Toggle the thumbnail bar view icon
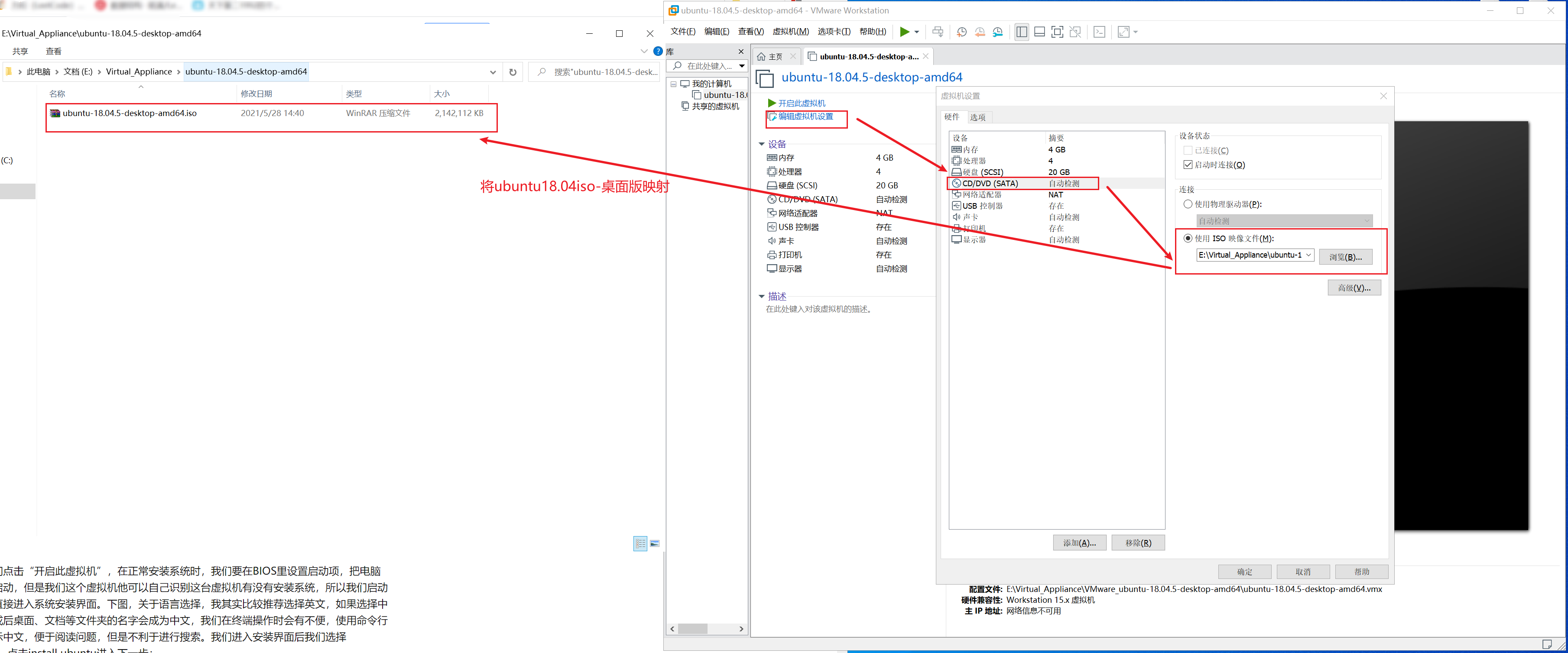The image size is (1568, 653). pos(1040,32)
